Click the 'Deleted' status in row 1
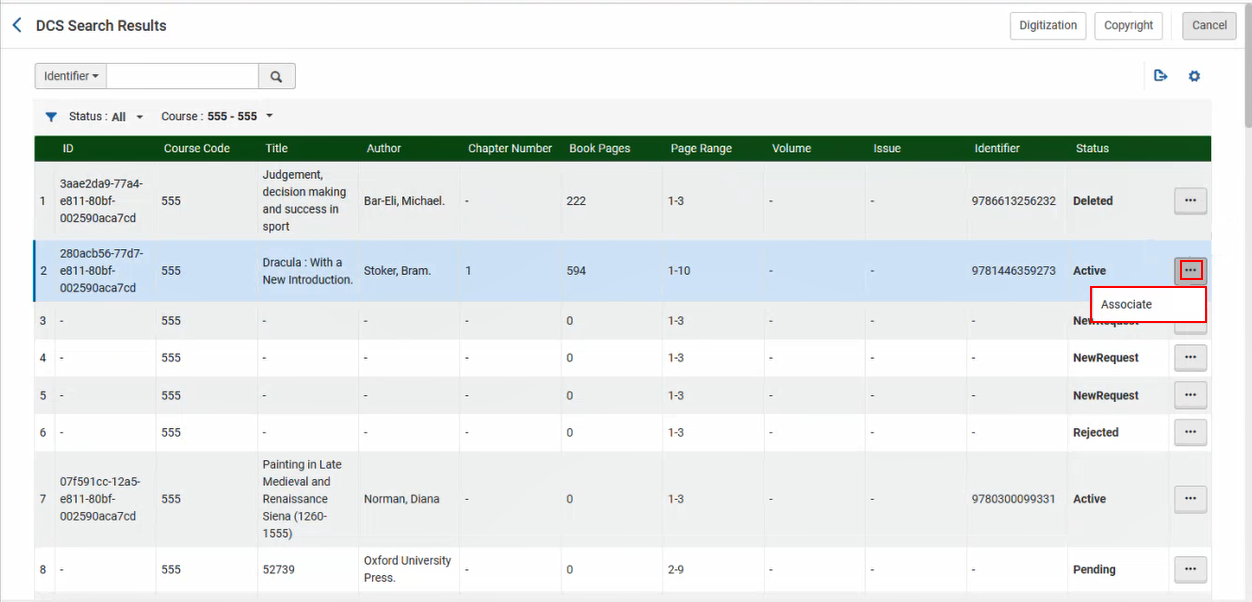Viewport: 1252px width, 602px height. click(1093, 201)
